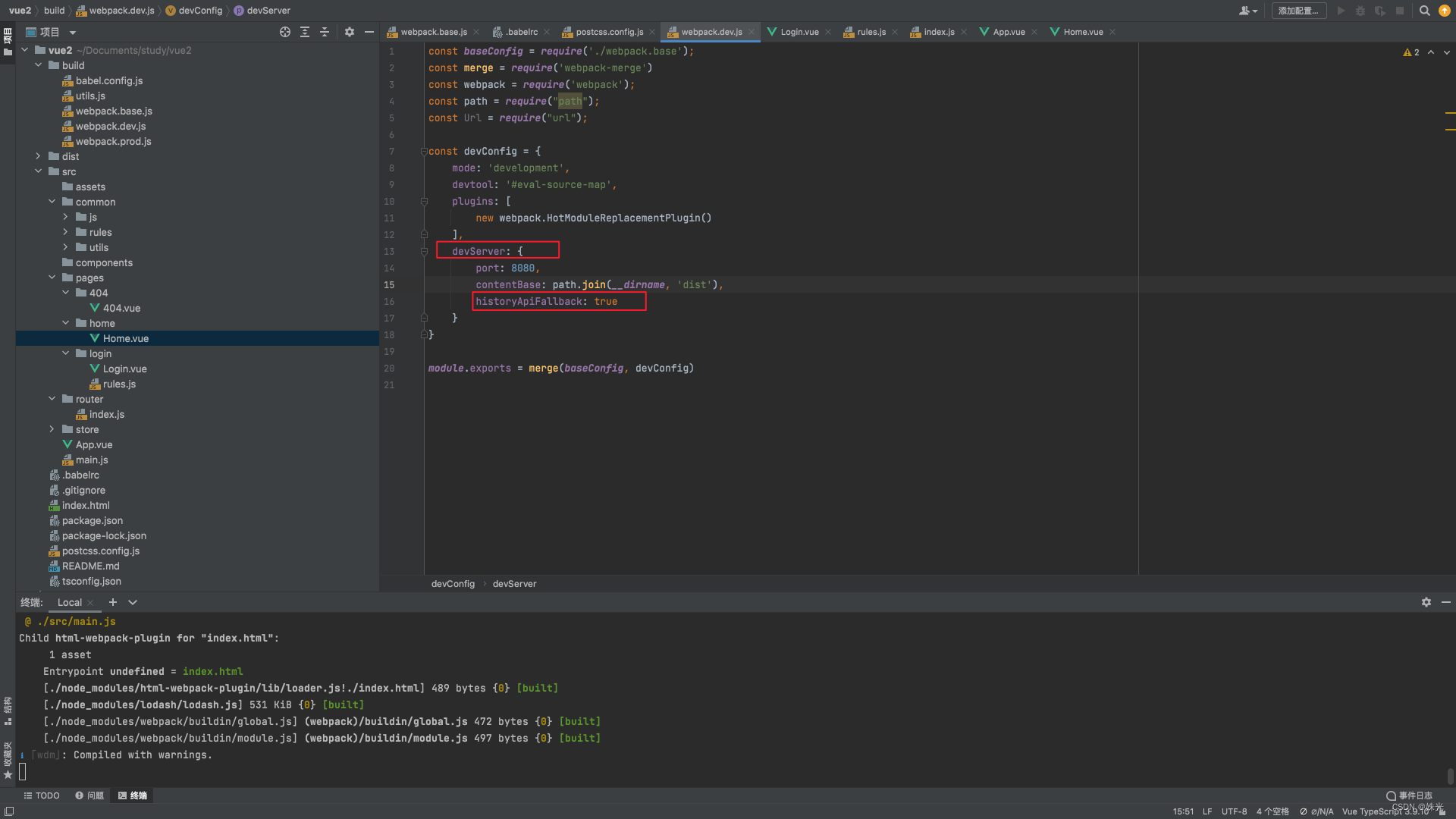This screenshot has height=819, width=1456.
Task: Switch to the Login.vue editor tab
Action: pyautogui.click(x=799, y=32)
